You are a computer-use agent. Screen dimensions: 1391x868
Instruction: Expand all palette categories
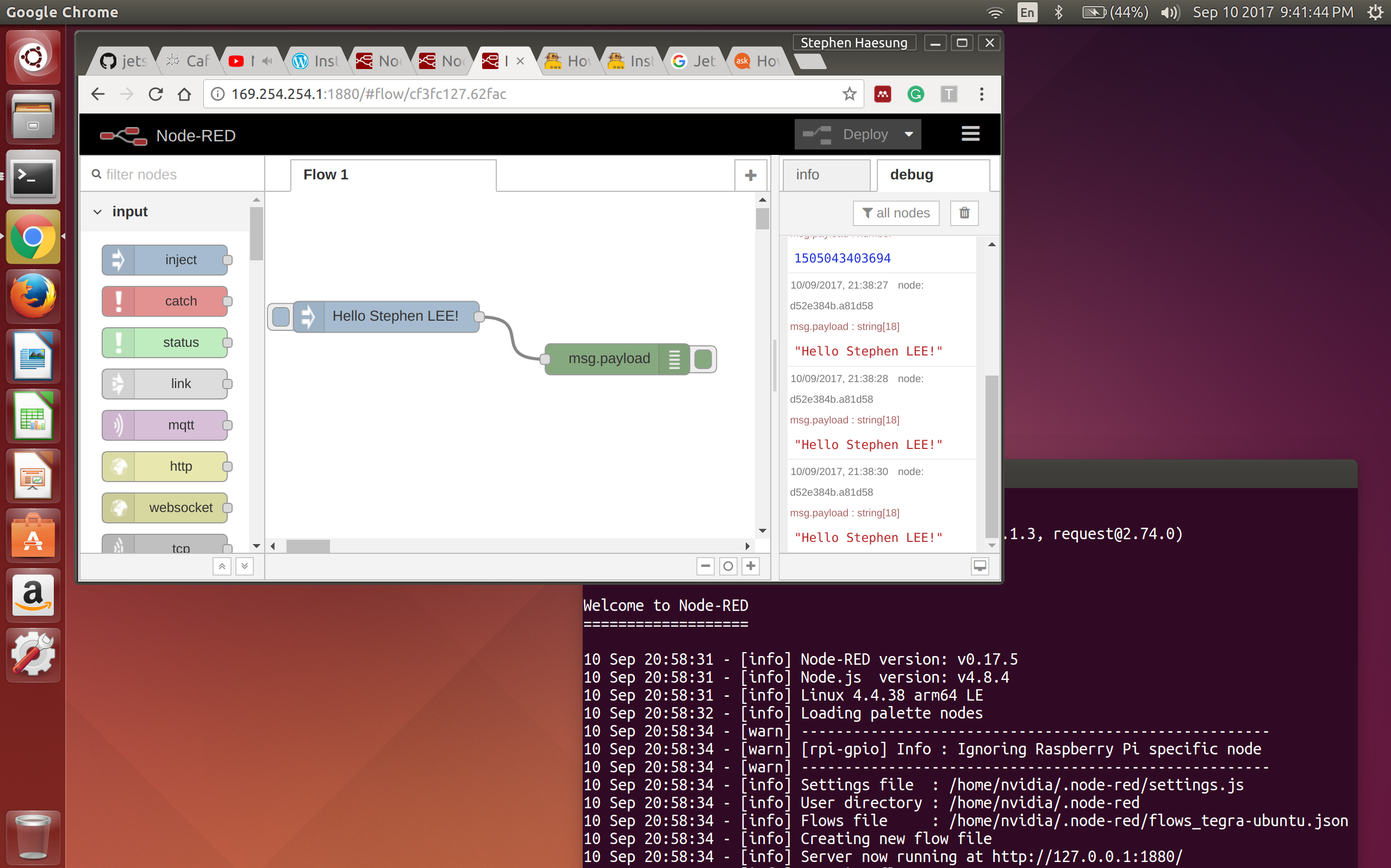245,566
